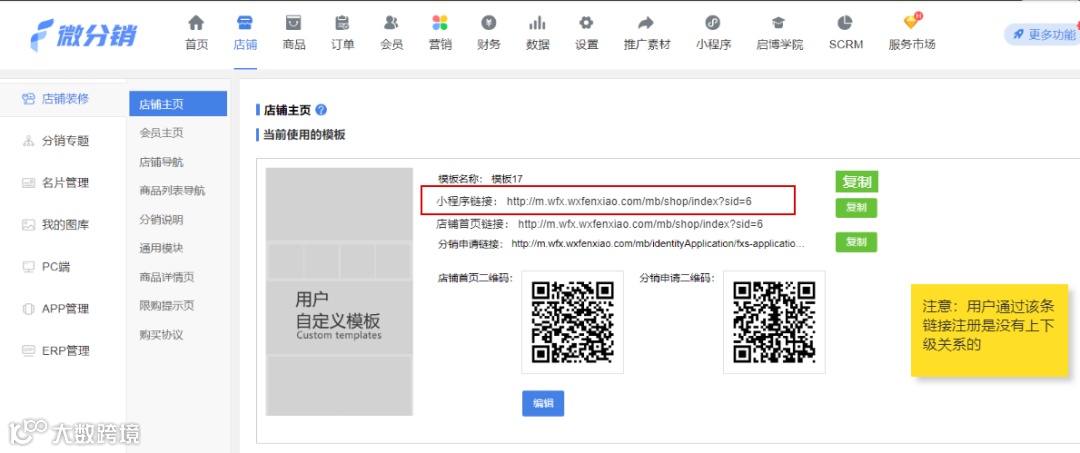Viewport: 1080px width, 453px height.
Task: Click the rocket icon in 更多功能
Action: [1018, 34]
